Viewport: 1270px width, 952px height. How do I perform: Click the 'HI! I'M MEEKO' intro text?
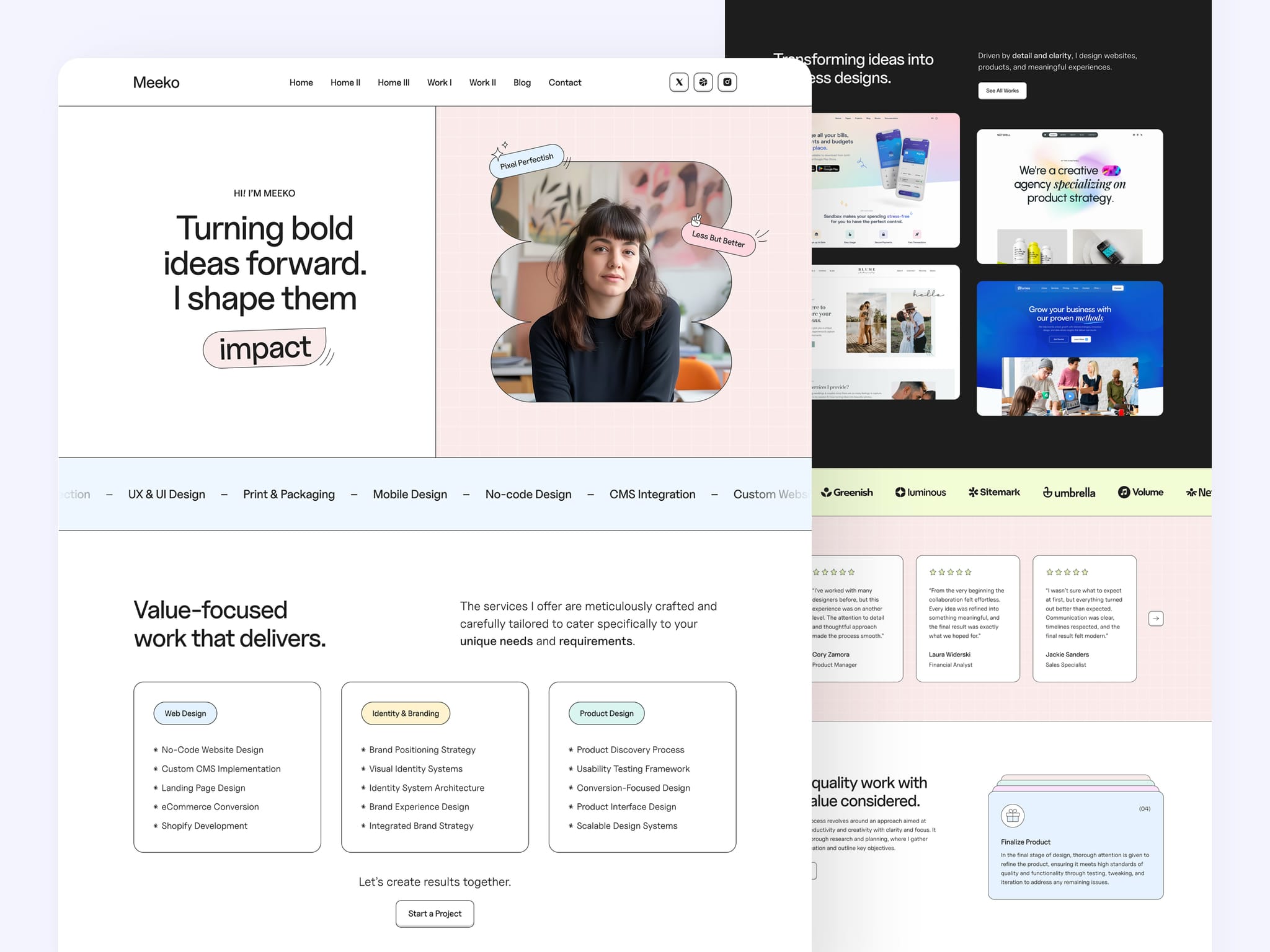point(265,193)
